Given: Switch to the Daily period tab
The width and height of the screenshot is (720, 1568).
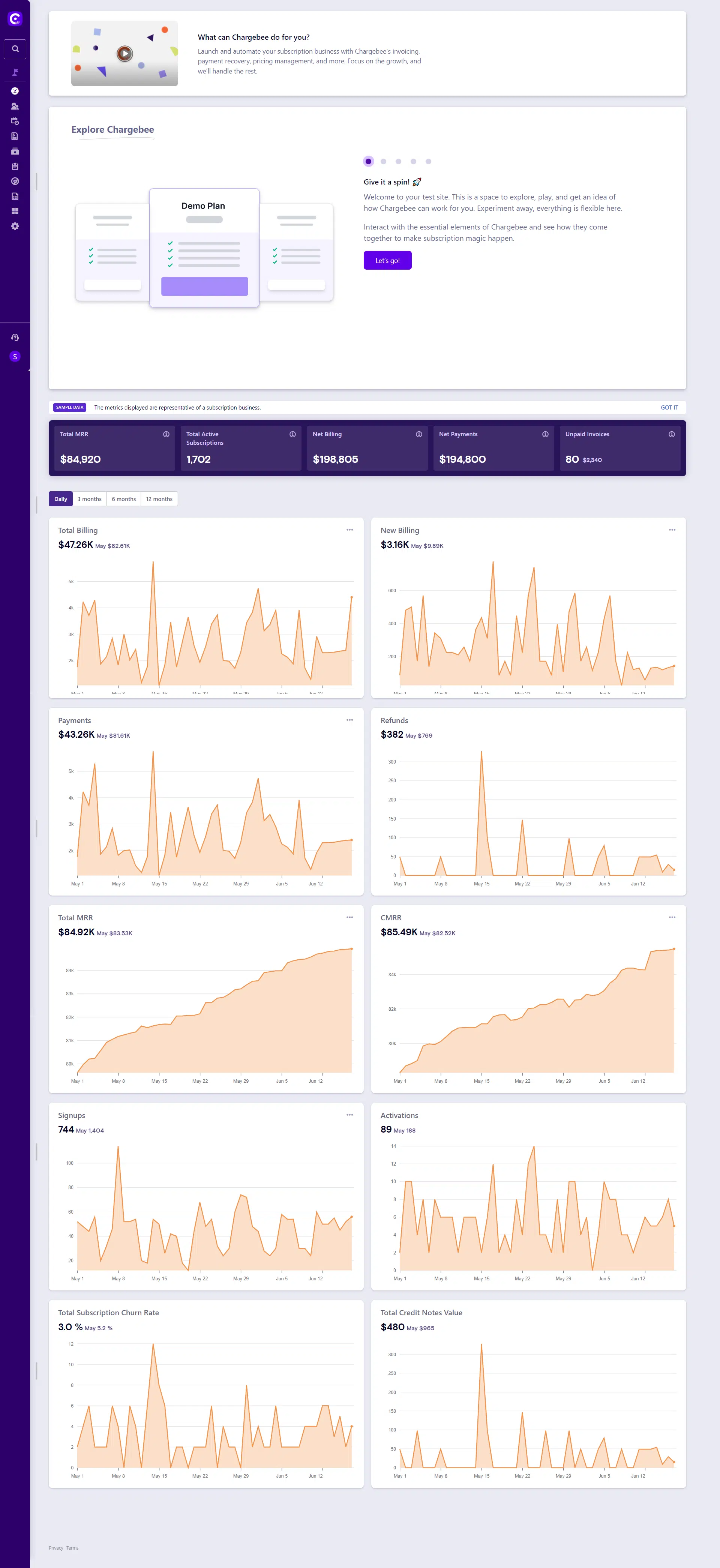Looking at the screenshot, I should pos(61,498).
